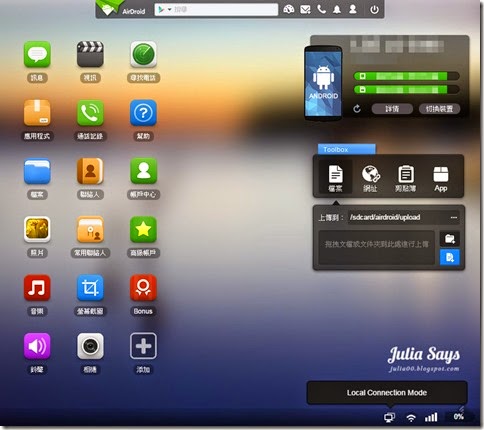Click the power sign-out icon
Viewport: 484px width, 430px height.
point(374,10)
